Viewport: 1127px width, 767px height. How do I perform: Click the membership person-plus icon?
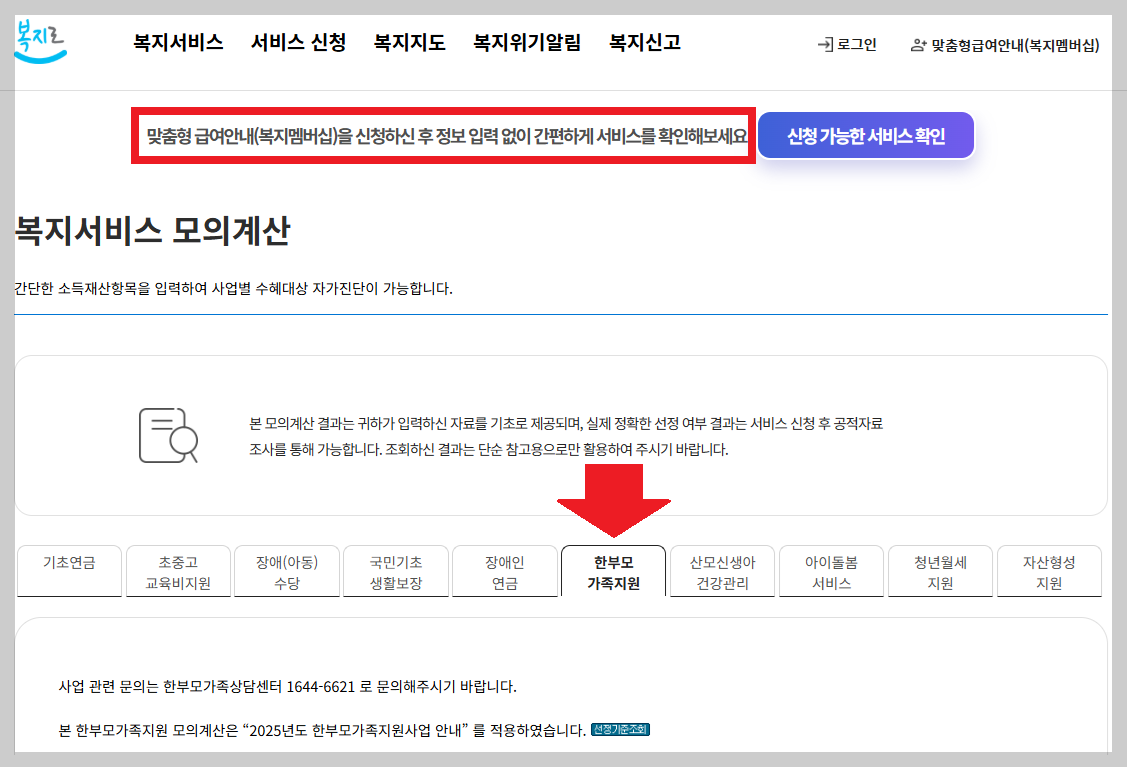(x=918, y=45)
